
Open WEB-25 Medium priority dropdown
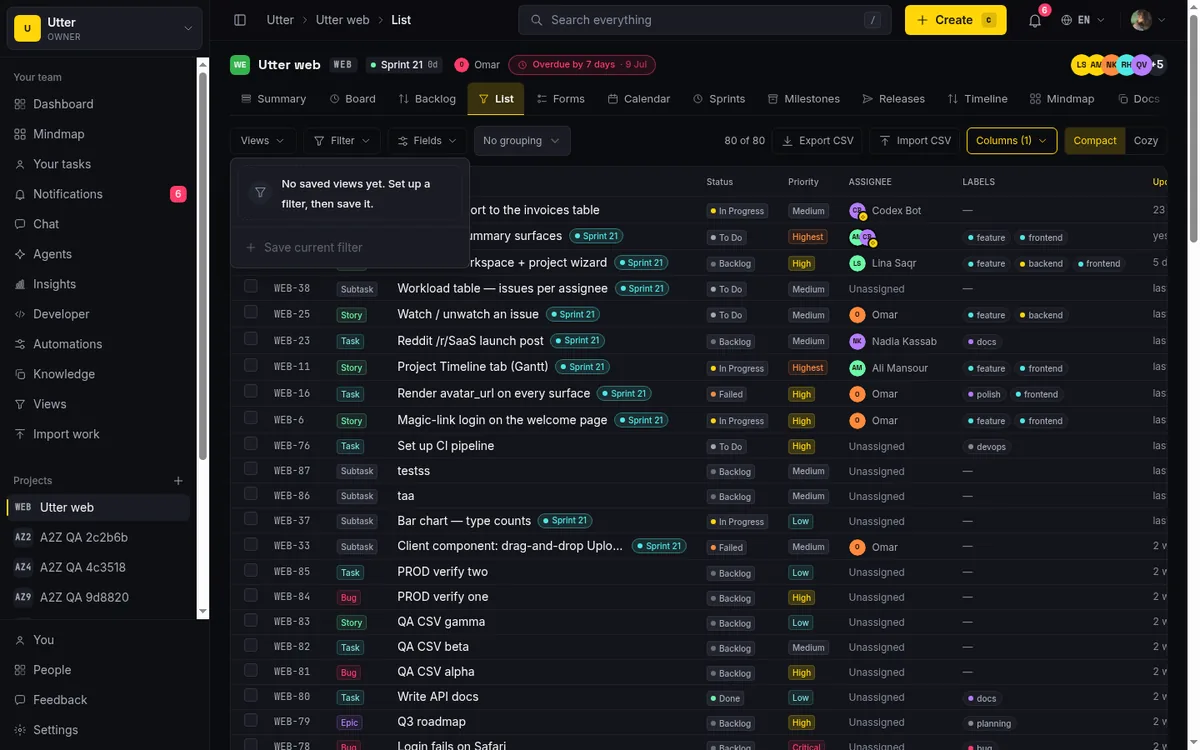808,315
